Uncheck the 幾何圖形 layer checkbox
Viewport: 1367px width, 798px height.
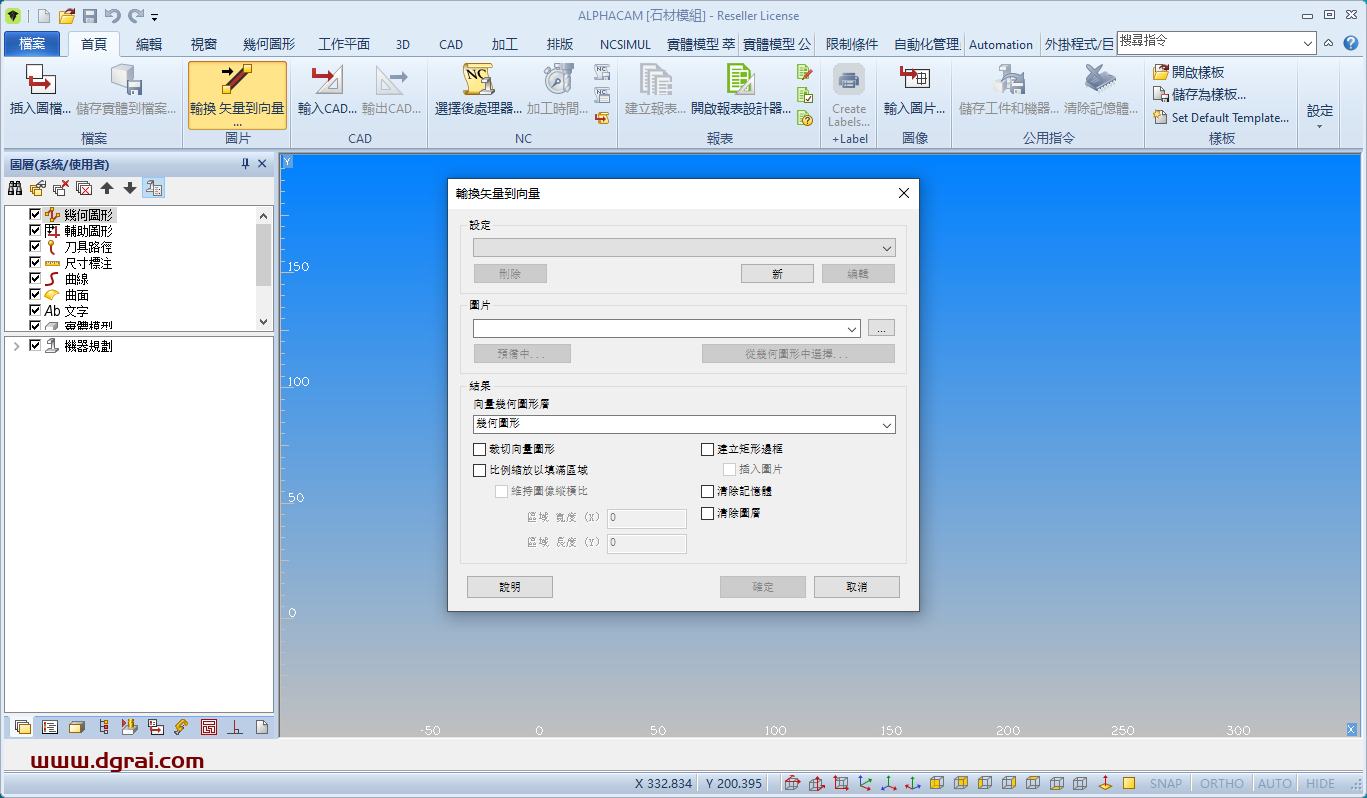pyautogui.click(x=35, y=215)
